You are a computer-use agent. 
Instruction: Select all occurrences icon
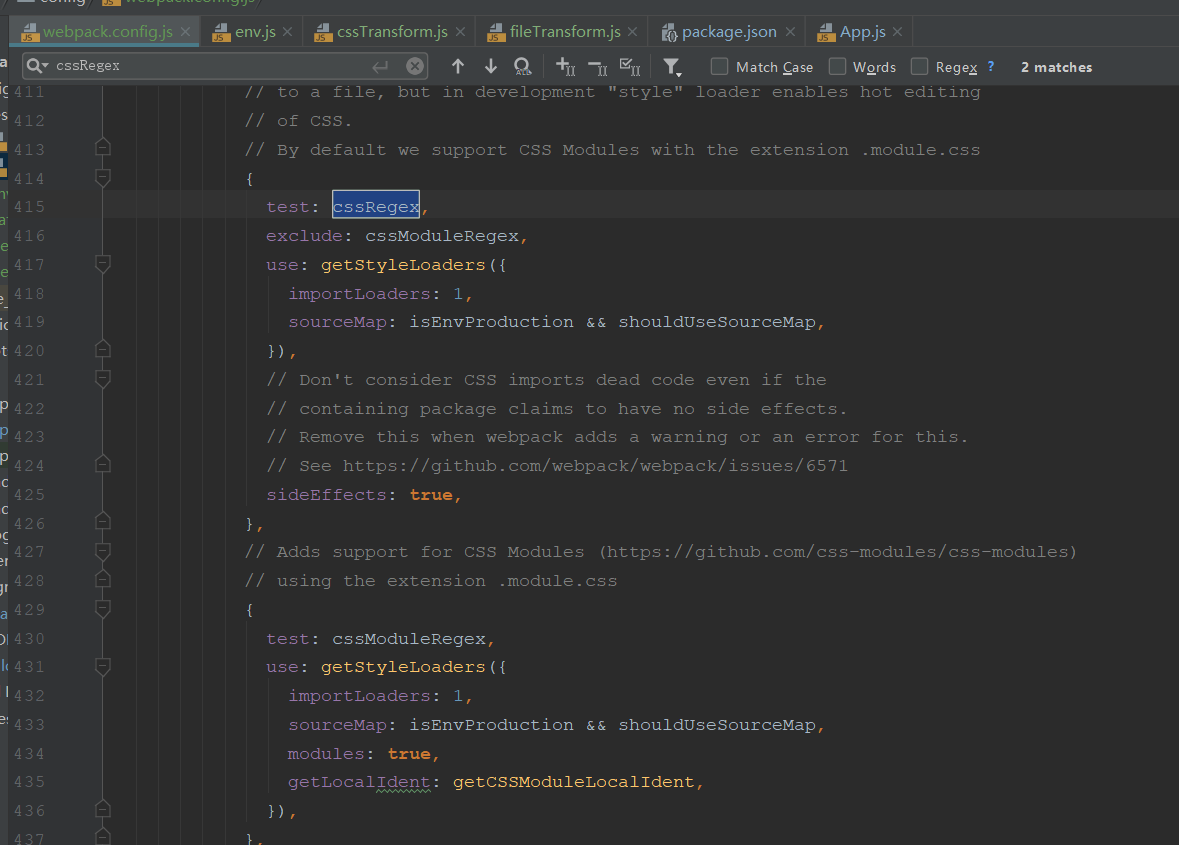click(x=630, y=66)
